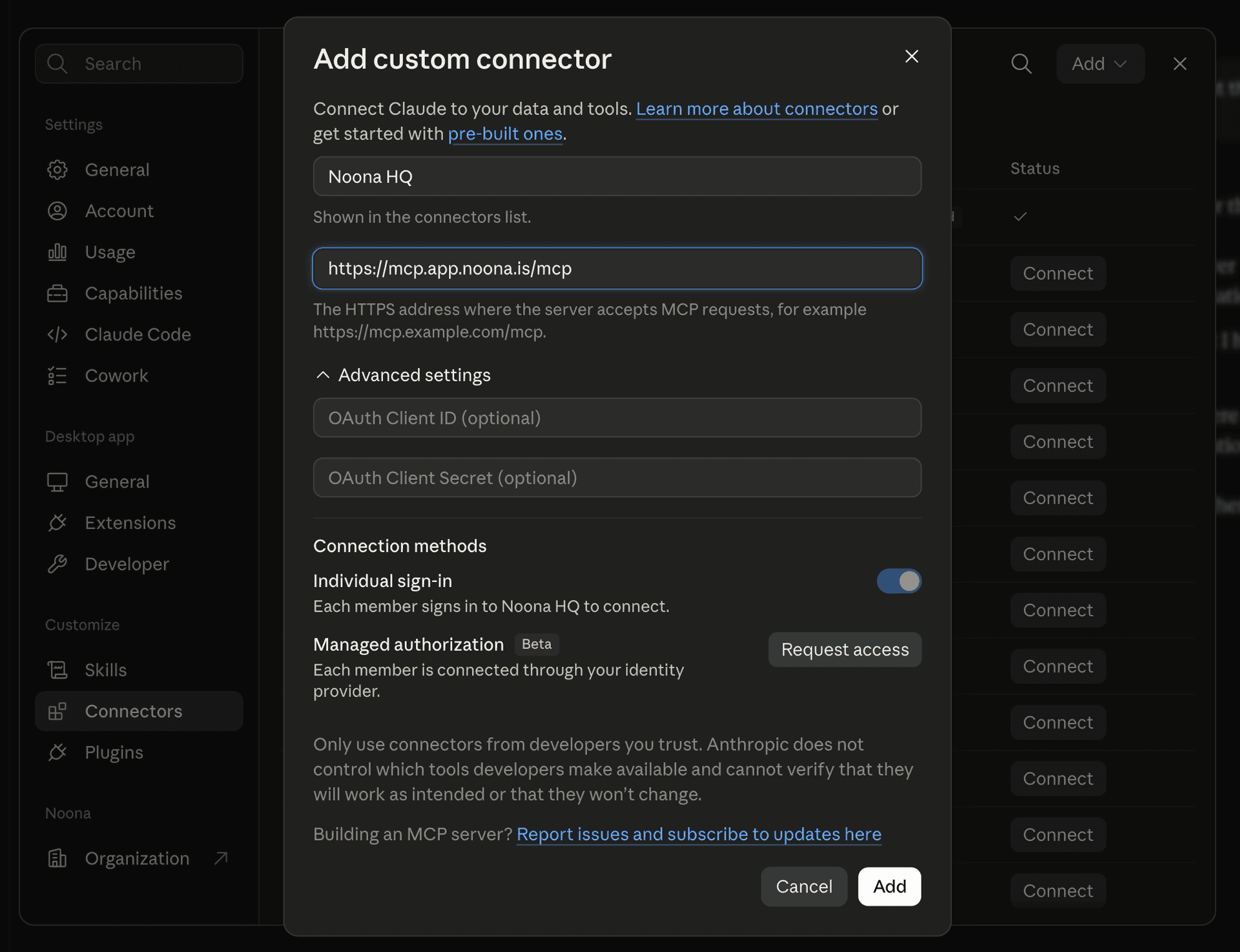Click the Add custom connector title
The height and width of the screenshot is (952, 1240).
[462, 59]
